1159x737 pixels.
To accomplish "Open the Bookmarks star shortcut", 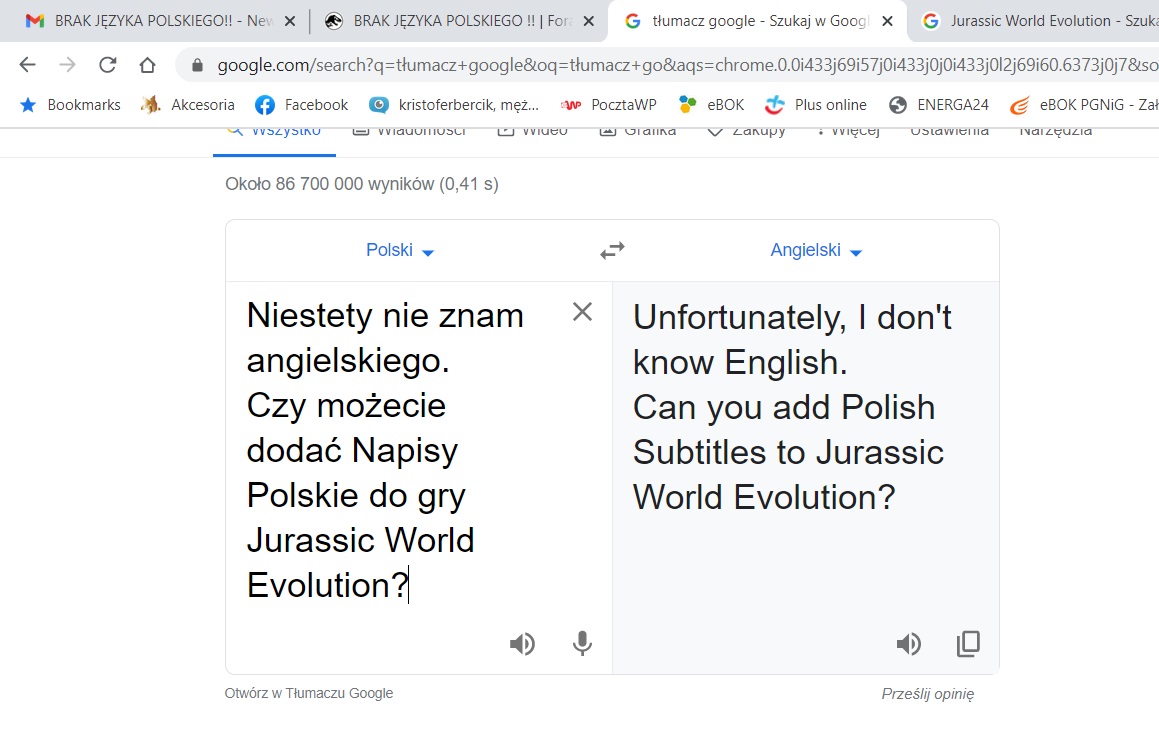I will (70, 105).
